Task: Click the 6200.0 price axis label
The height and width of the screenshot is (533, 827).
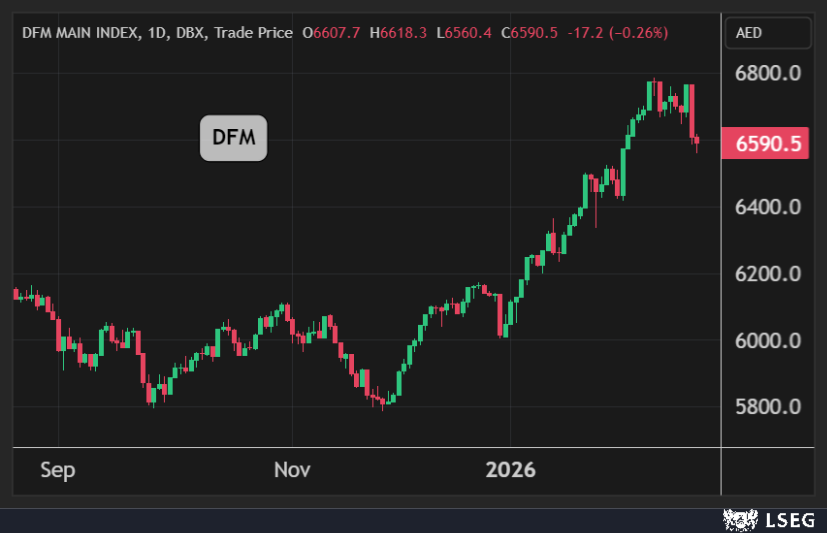Action: tap(768, 274)
